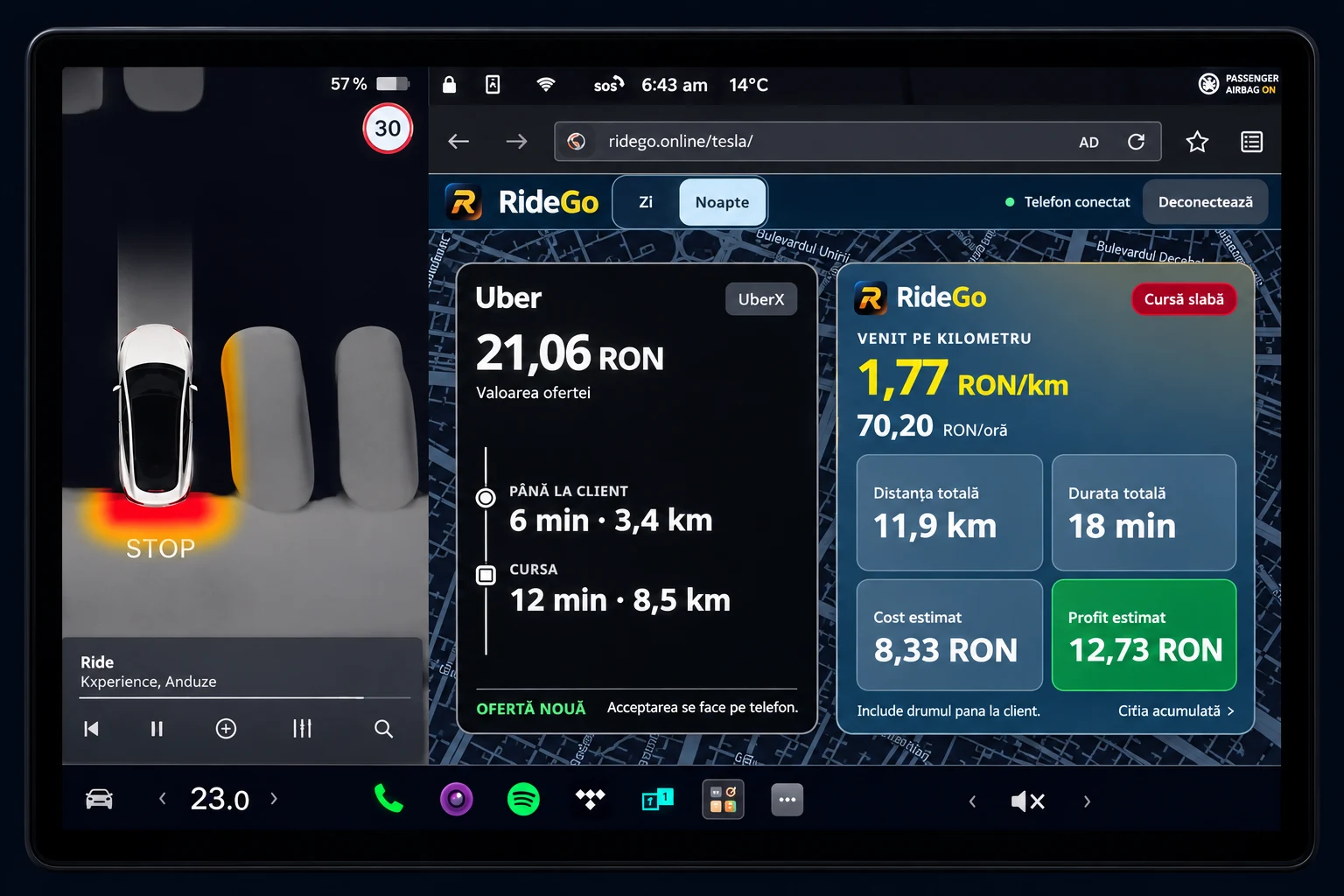Viewport: 1344px width, 896px height.
Task: Tap the 30 speed limit sign
Action: pyautogui.click(x=388, y=129)
